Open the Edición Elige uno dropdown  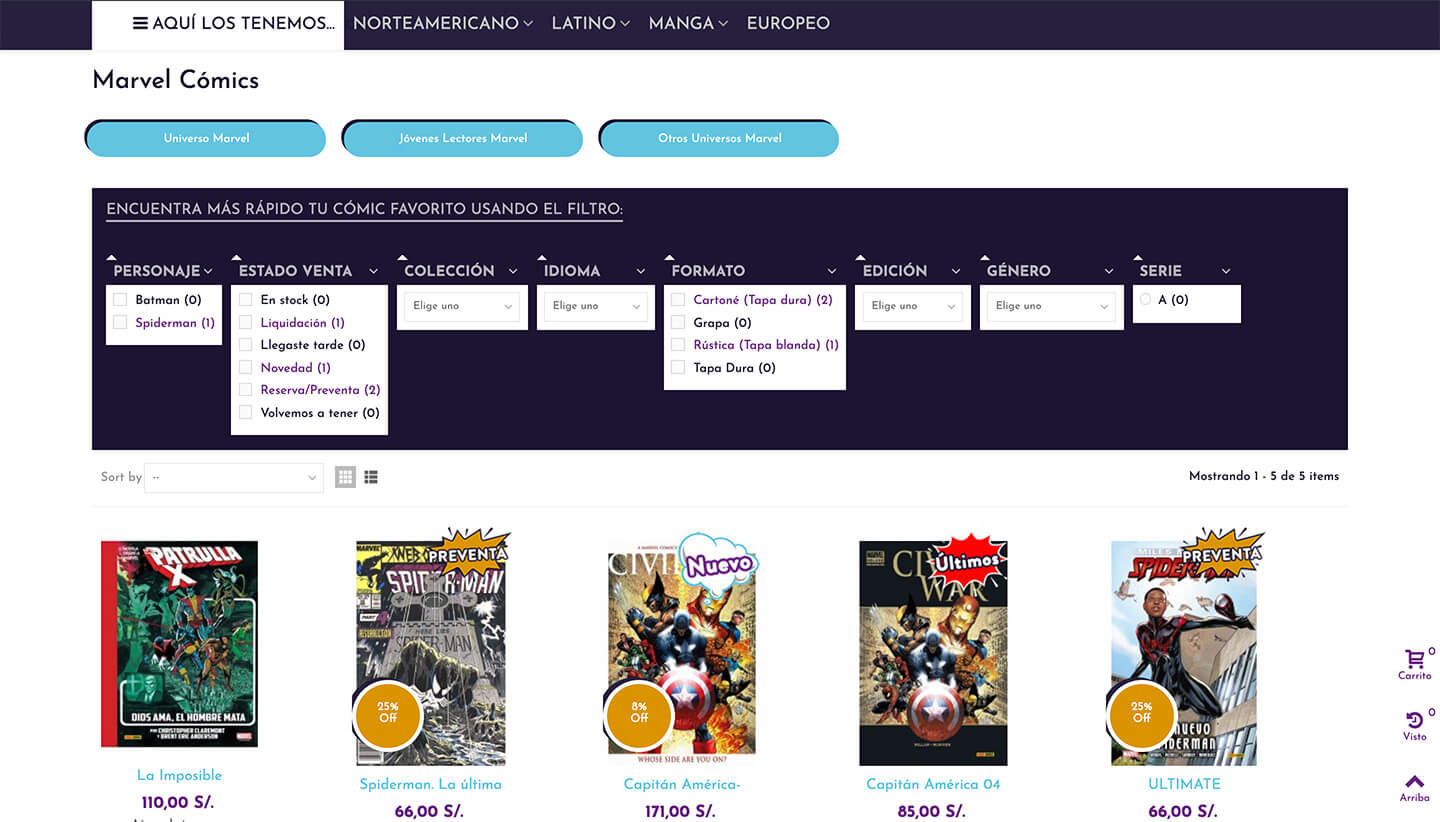[913, 306]
